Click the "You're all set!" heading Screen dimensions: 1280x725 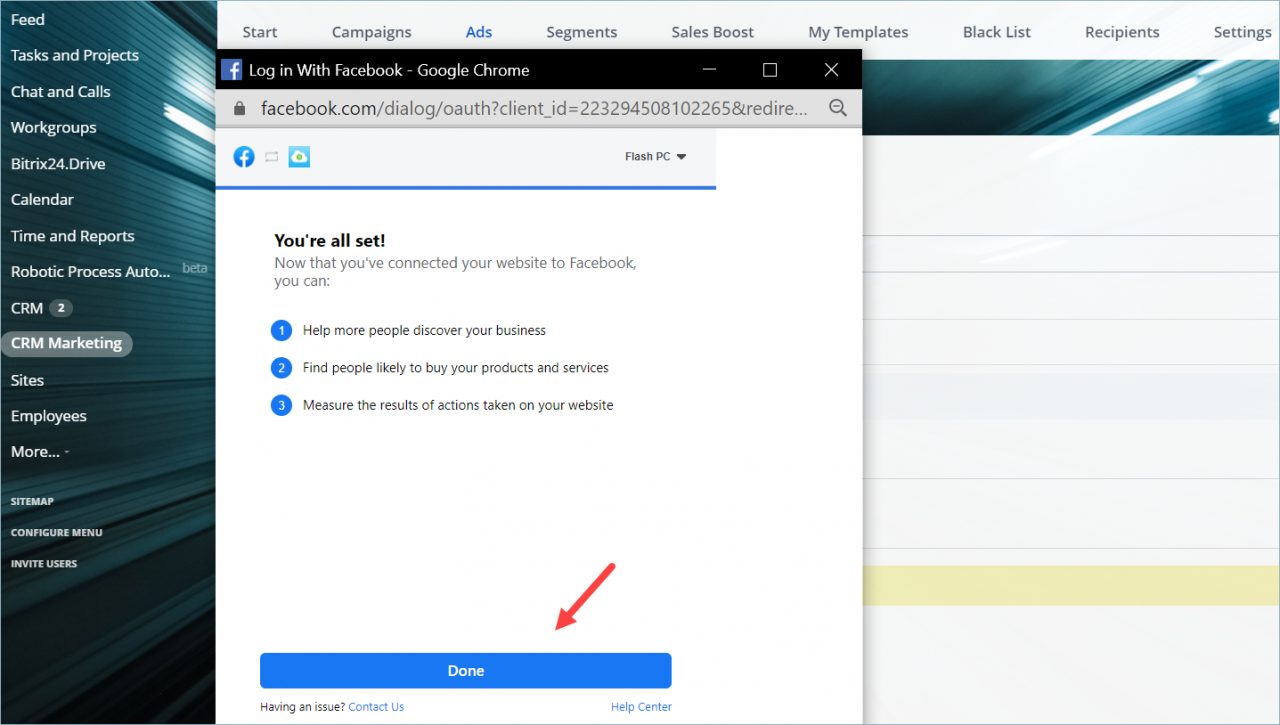[x=330, y=241]
